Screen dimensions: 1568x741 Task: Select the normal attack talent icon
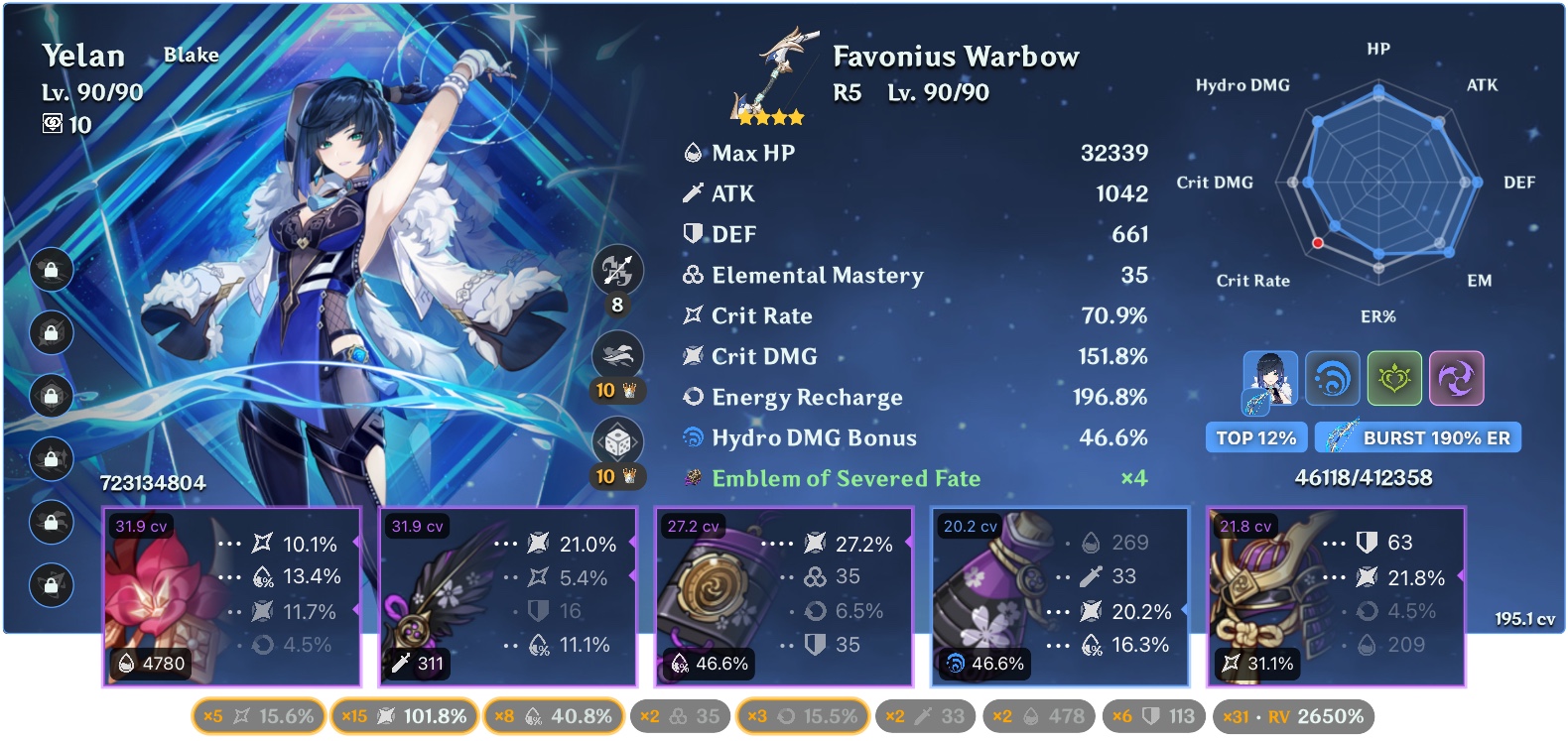(617, 270)
